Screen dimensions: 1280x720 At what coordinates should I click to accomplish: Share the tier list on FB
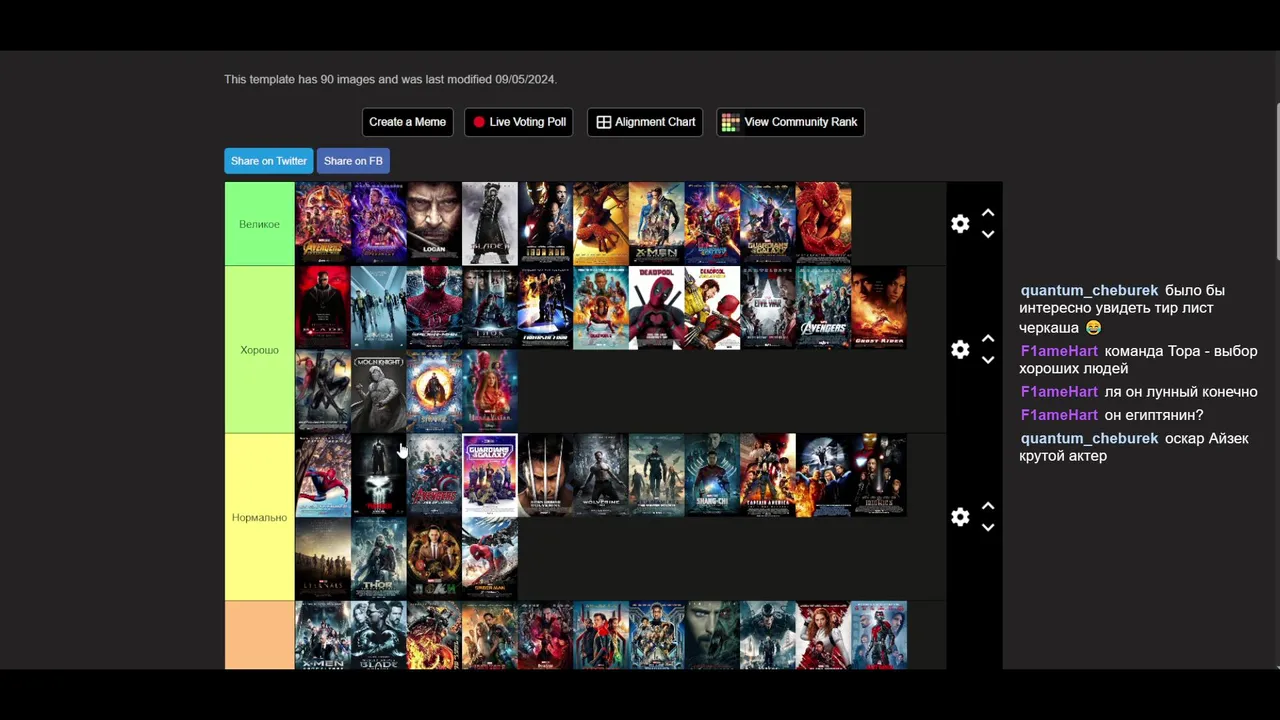353,161
